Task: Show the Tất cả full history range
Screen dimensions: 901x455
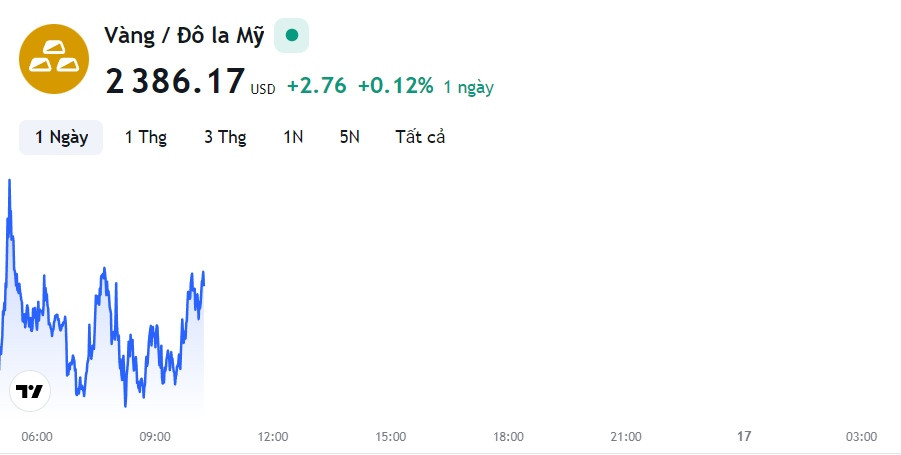Action: click(x=420, y=137)
